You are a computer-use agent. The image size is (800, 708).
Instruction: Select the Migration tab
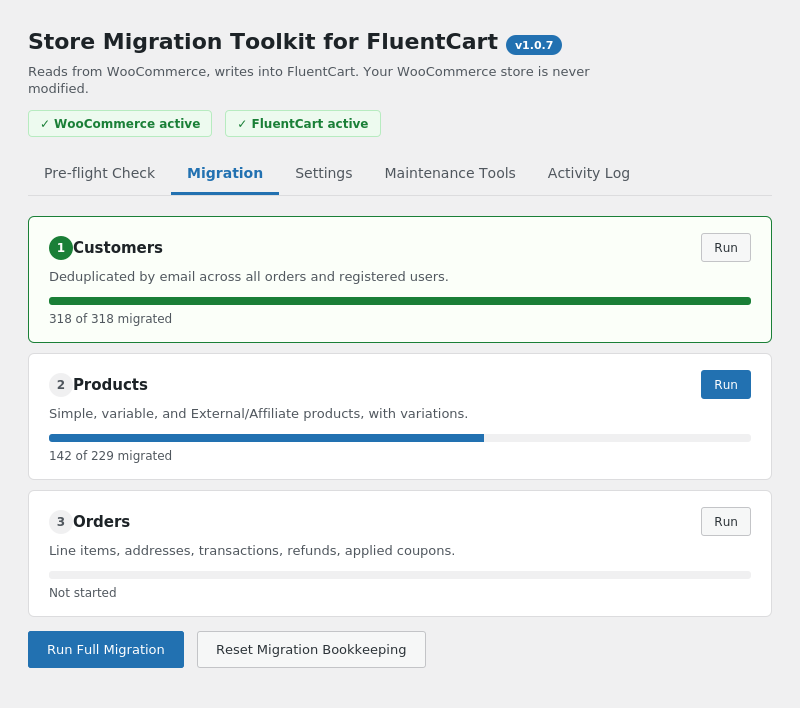click(225, 173)
